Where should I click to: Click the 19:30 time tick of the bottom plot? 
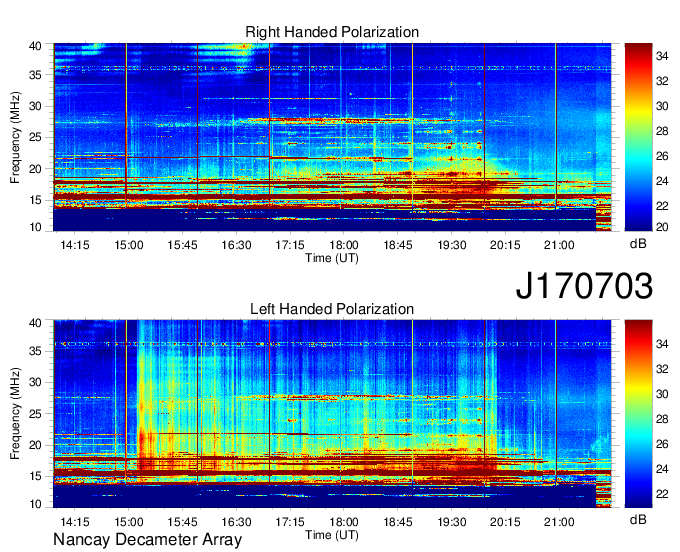451,522
